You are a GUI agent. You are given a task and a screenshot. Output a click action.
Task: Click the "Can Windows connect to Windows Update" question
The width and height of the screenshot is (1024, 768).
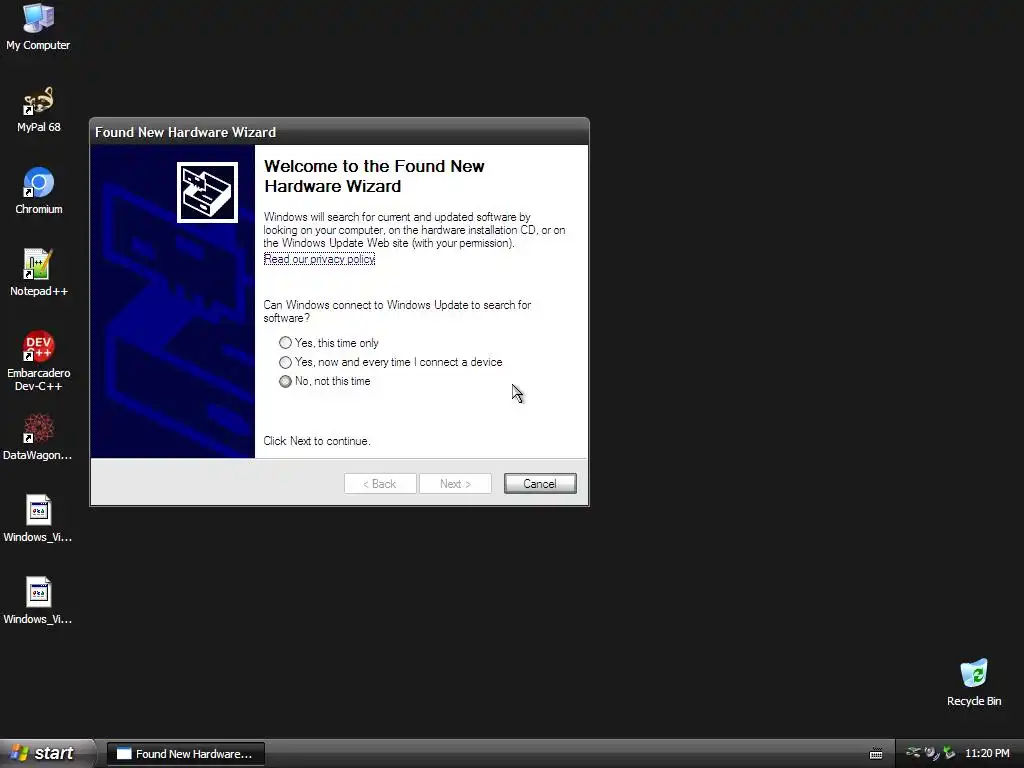coord(397,312)
